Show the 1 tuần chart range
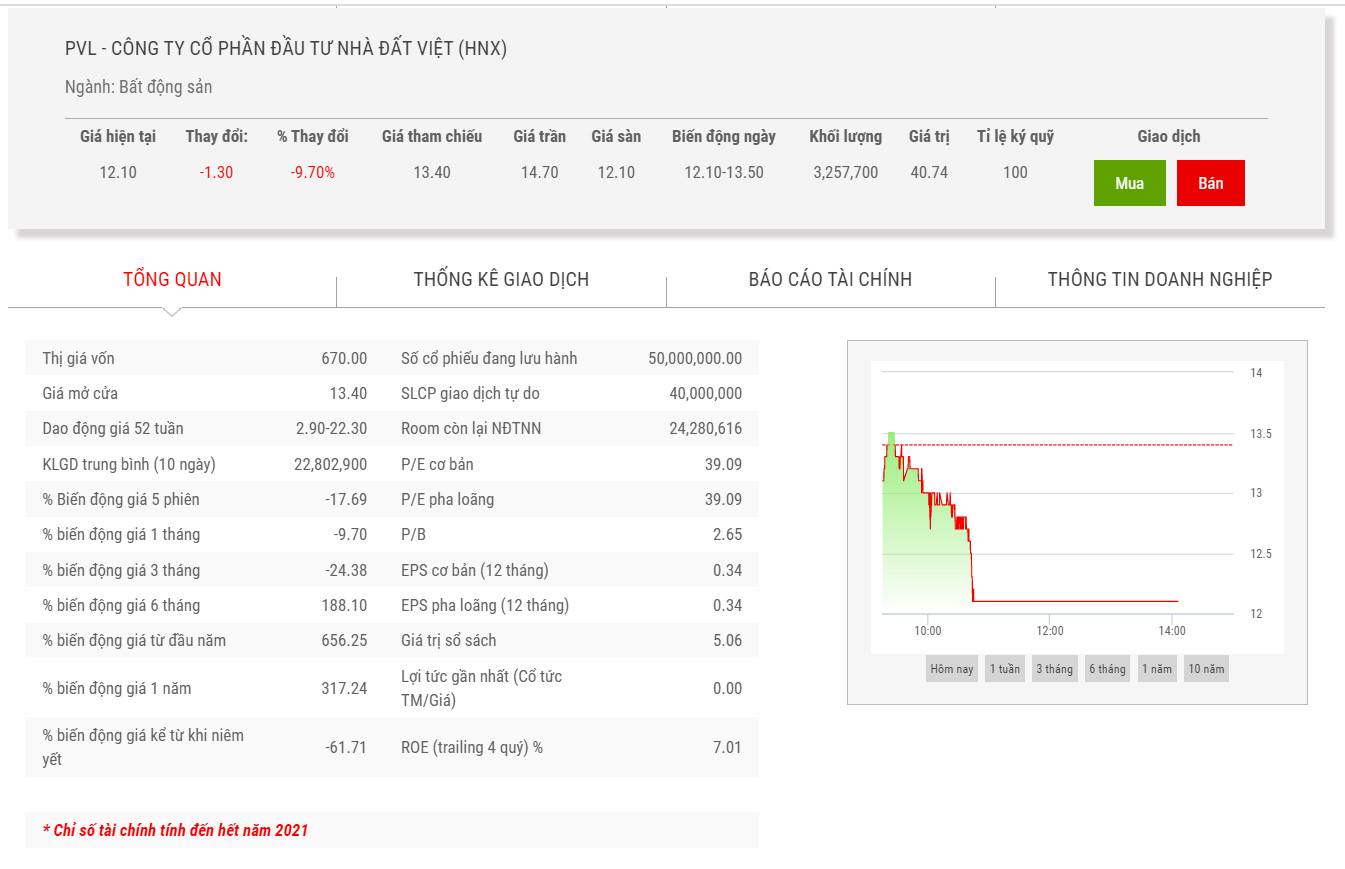This screenshot has height=869, width=1345. click(x=1005, y=669)
